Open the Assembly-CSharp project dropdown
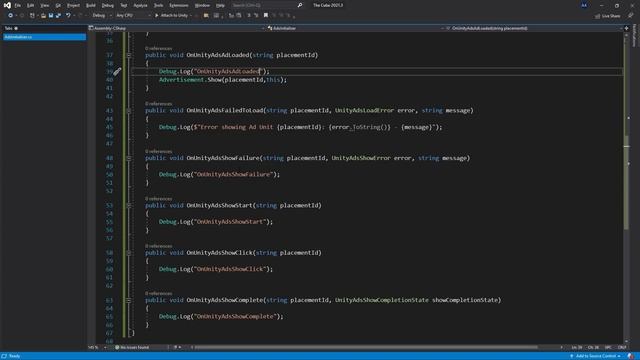The image size is (640, 360). tap(176, 28)
